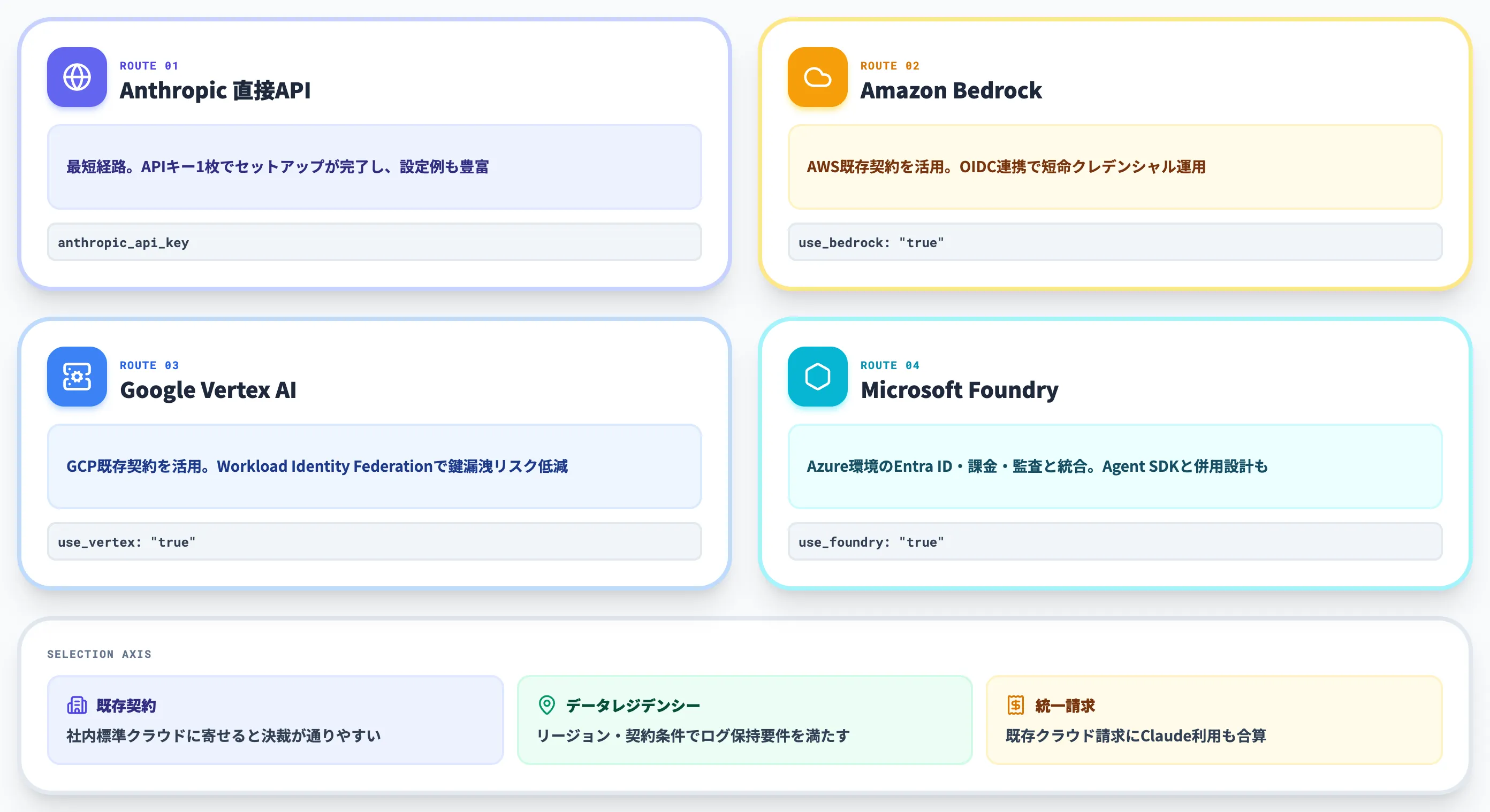Click the ROUTE 01 label

[x=149, y=66]
